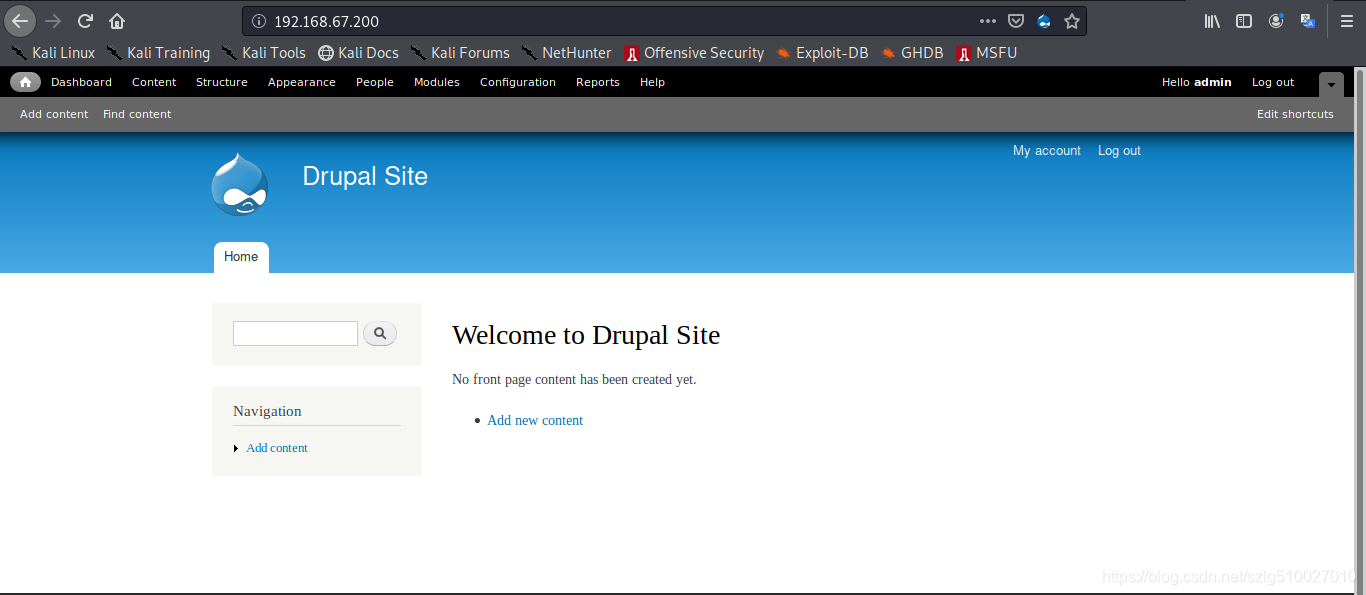Screen dimensions: 1366x595
Task: Click the page vertical scrollbar
Action: click(1359, 330)
